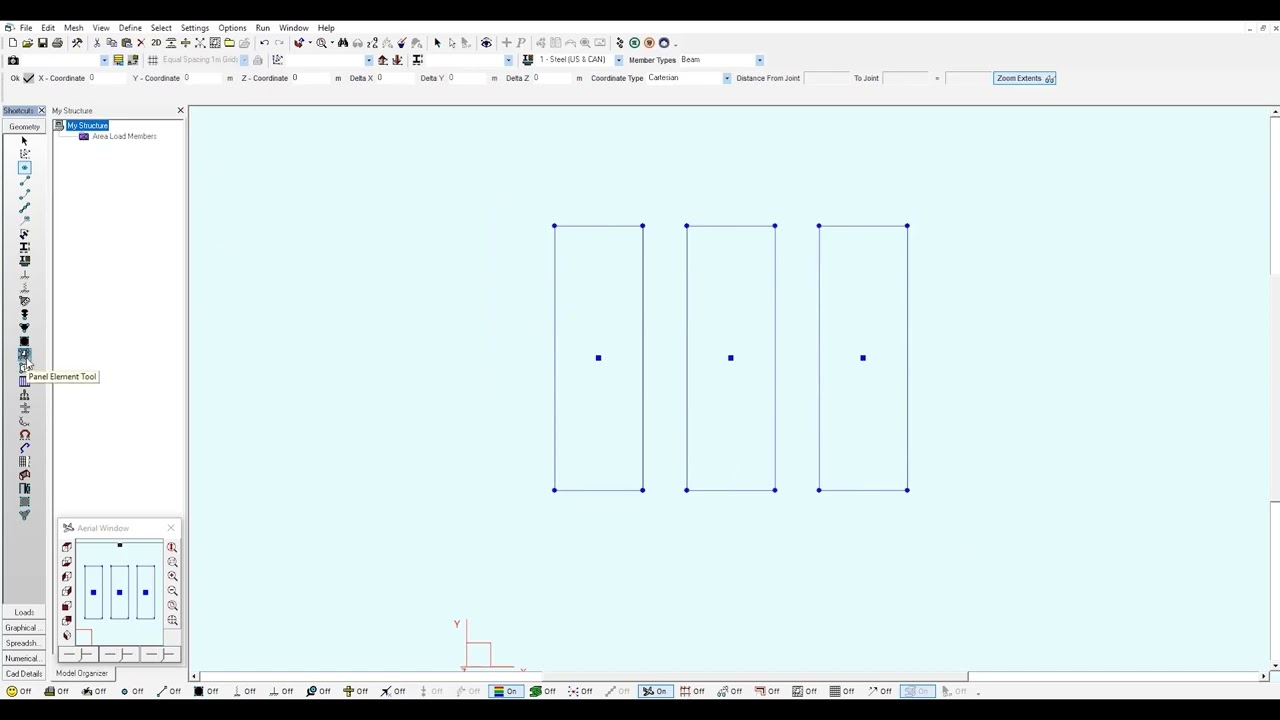Click the zoom out magnifier in Aerial Window

coord(172,591)
